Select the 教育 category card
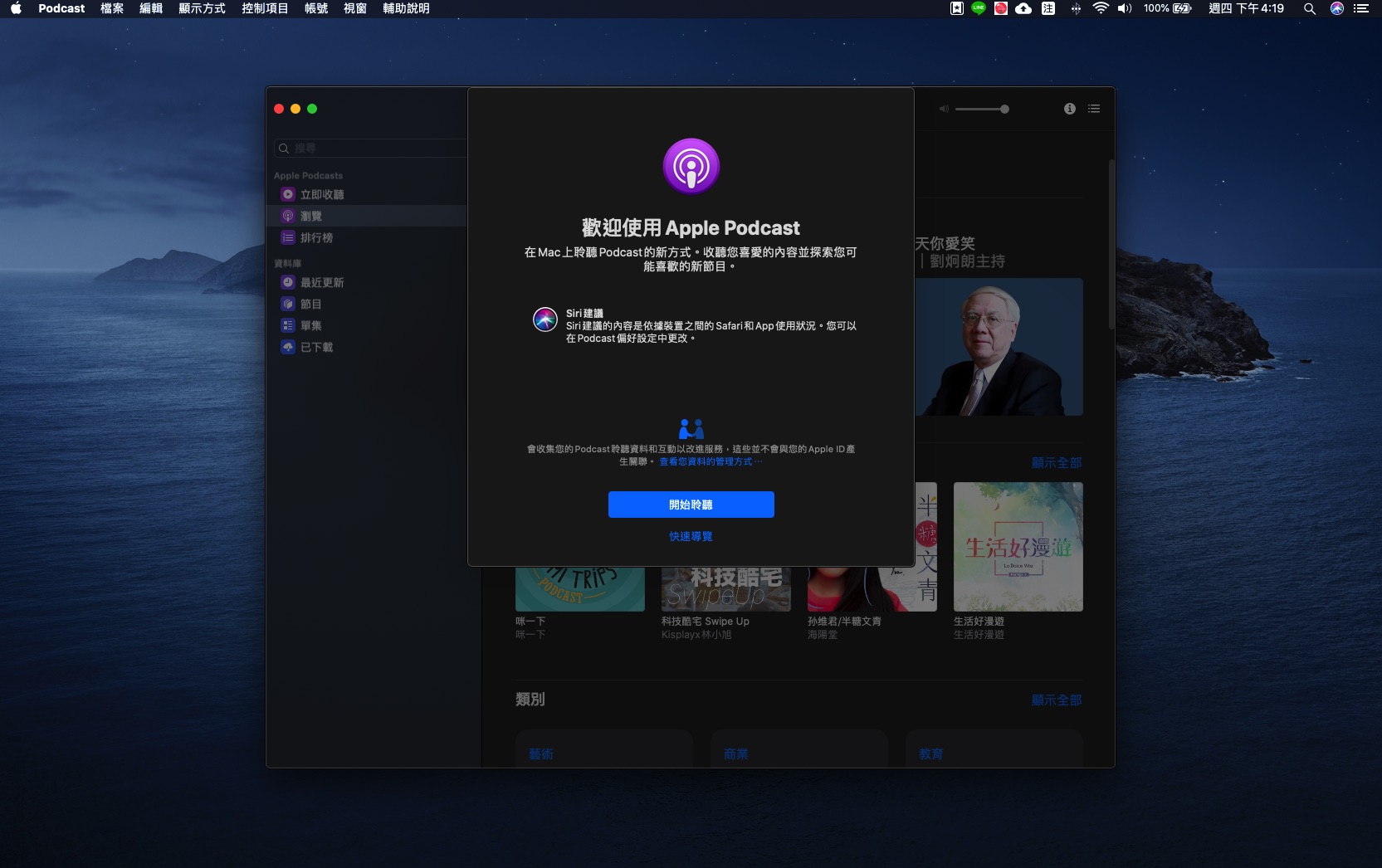Viewport: 1382px width, 868px height. (x=994, y=749)
